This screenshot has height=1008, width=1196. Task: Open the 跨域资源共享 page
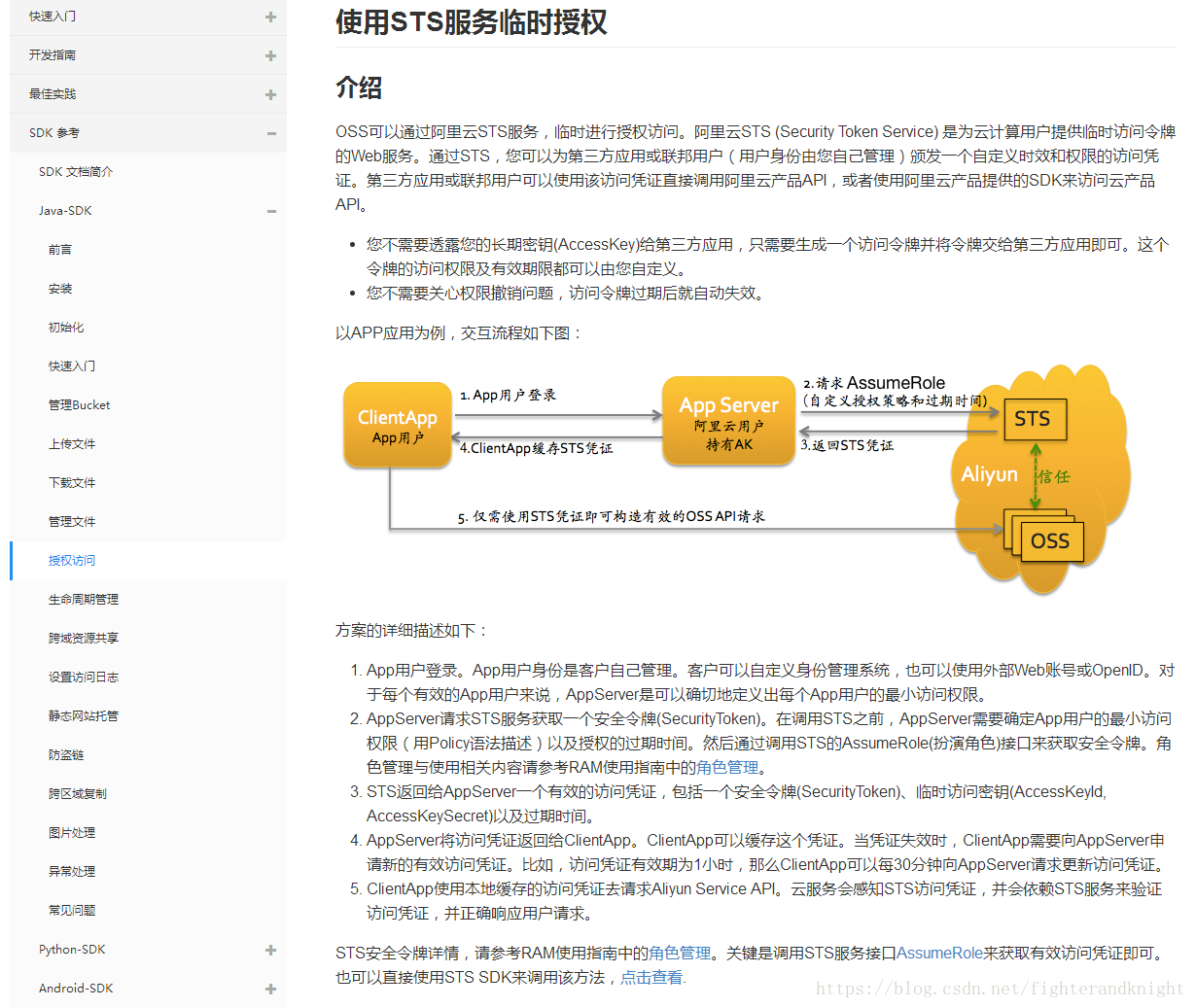pos(84,639)
